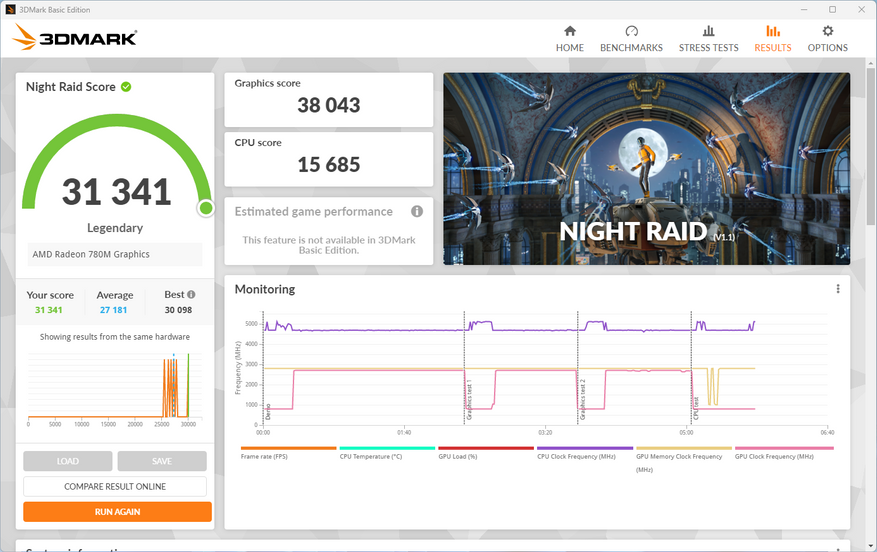Image resolution: width=877 pixels, height=552 pixels.
Task: Click the best score 30 098
Action: click(178, 310)
